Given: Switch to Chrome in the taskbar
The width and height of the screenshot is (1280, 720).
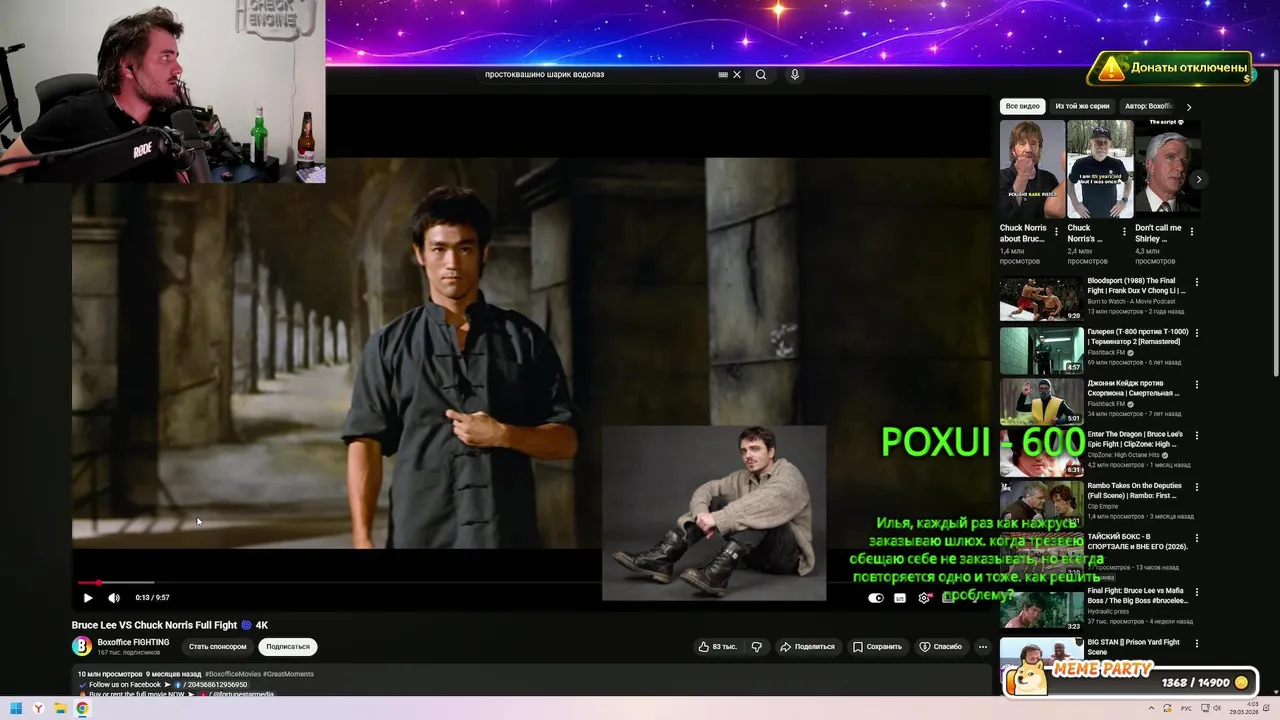Looking at the screenshot, I should click(82, 709).
